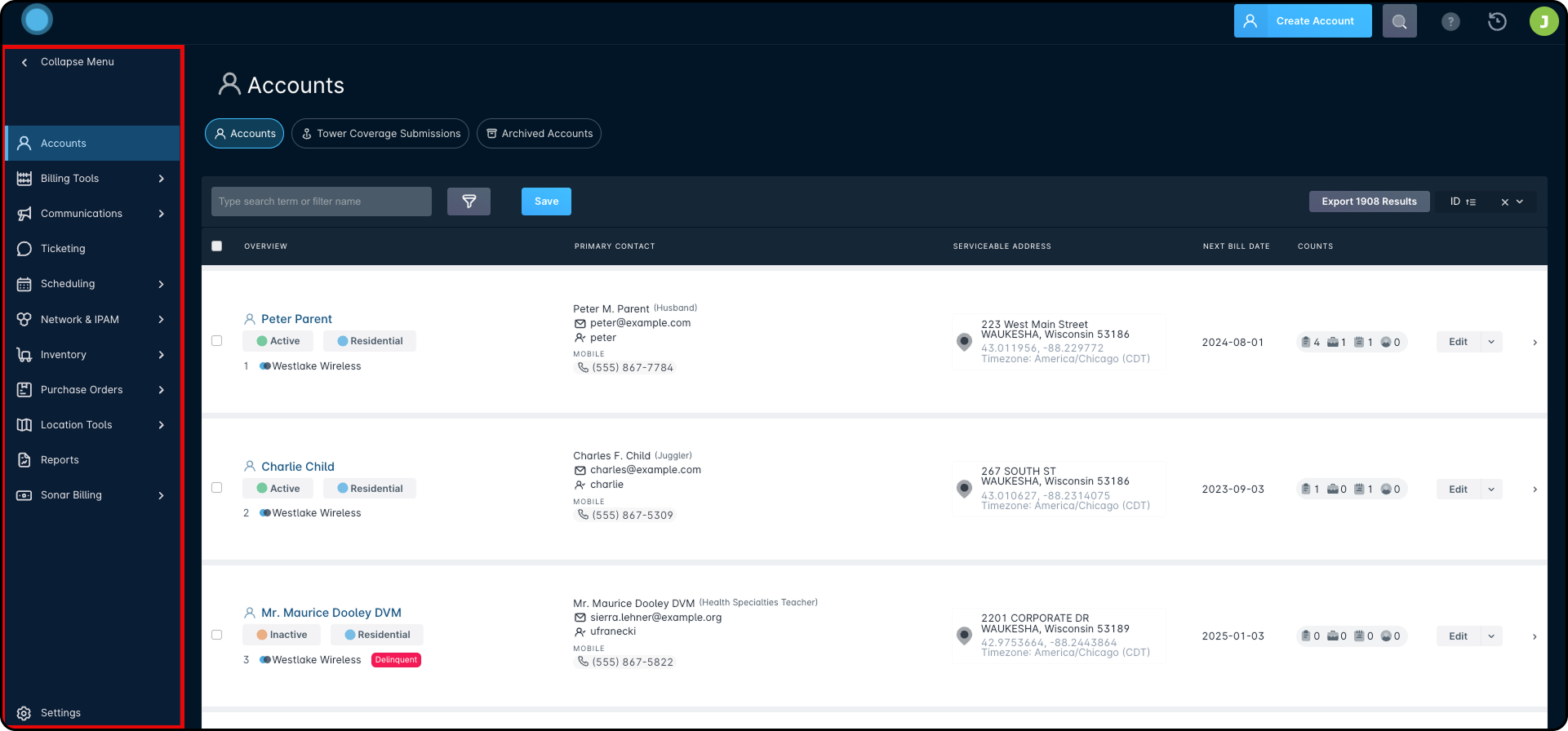This screenshot has height=731, width=1568.
Task: Click the person icon beside Charlie Child name
Action: [250, 467]
